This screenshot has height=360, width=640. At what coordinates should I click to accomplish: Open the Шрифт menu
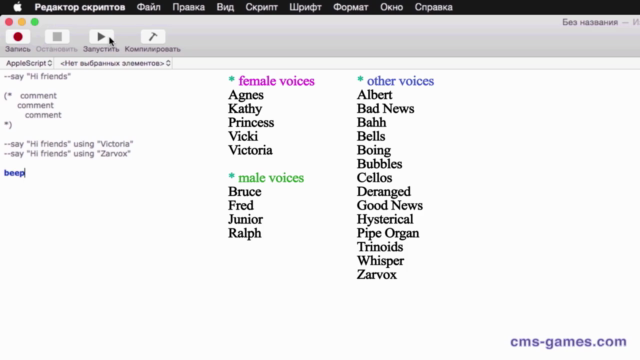tap(305, 7)
